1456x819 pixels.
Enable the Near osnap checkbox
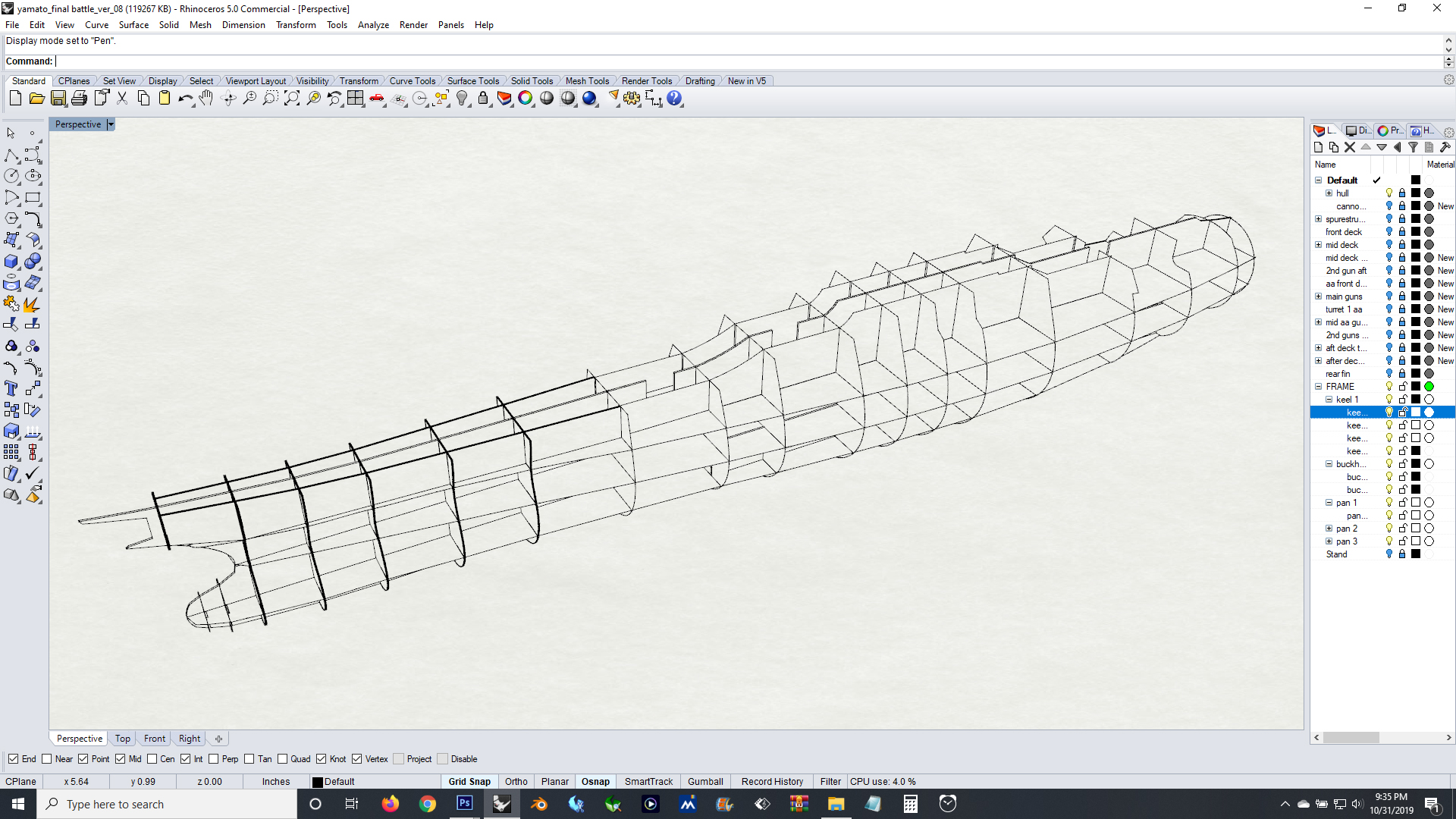[47, 759]
